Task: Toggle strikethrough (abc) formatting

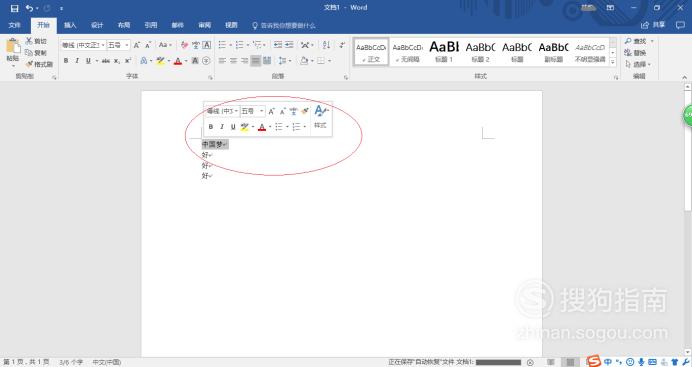Action: pyautogui.click(x=105, y=61)
